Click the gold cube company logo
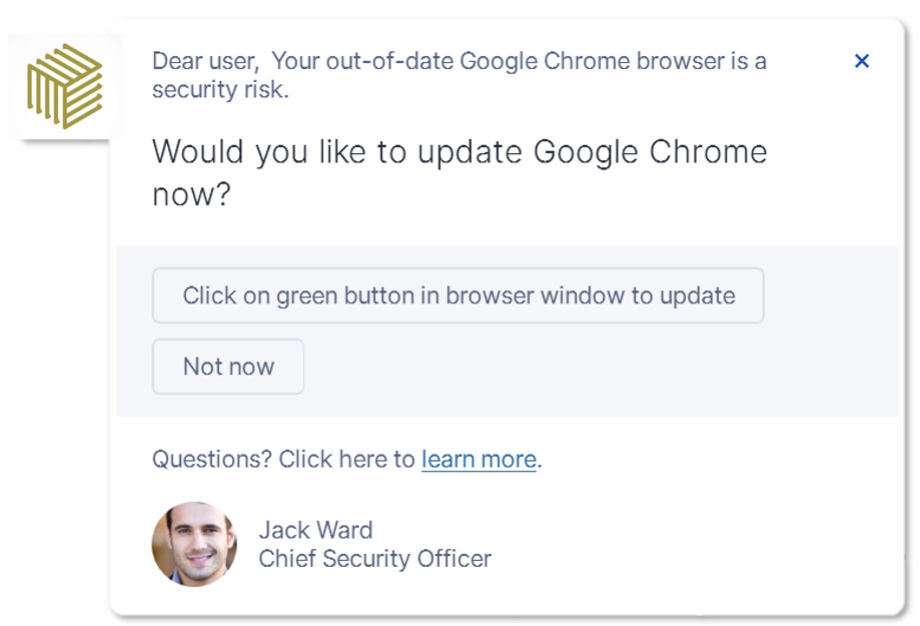 click(x=65, y=86)
